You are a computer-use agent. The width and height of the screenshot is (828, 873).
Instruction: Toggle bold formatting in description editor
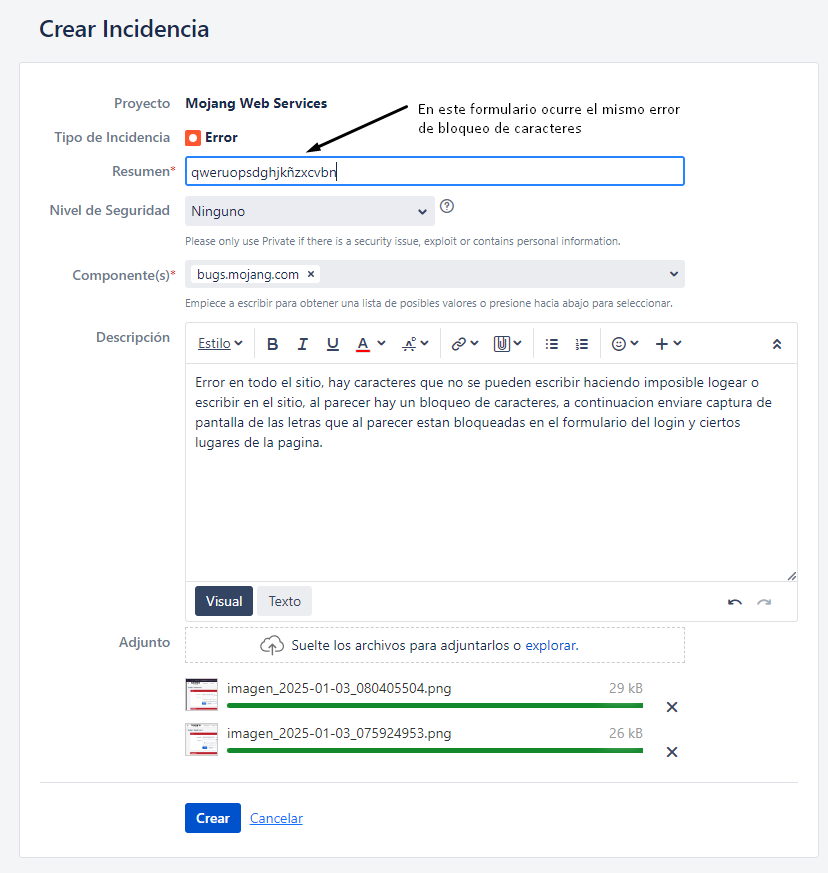272,344
